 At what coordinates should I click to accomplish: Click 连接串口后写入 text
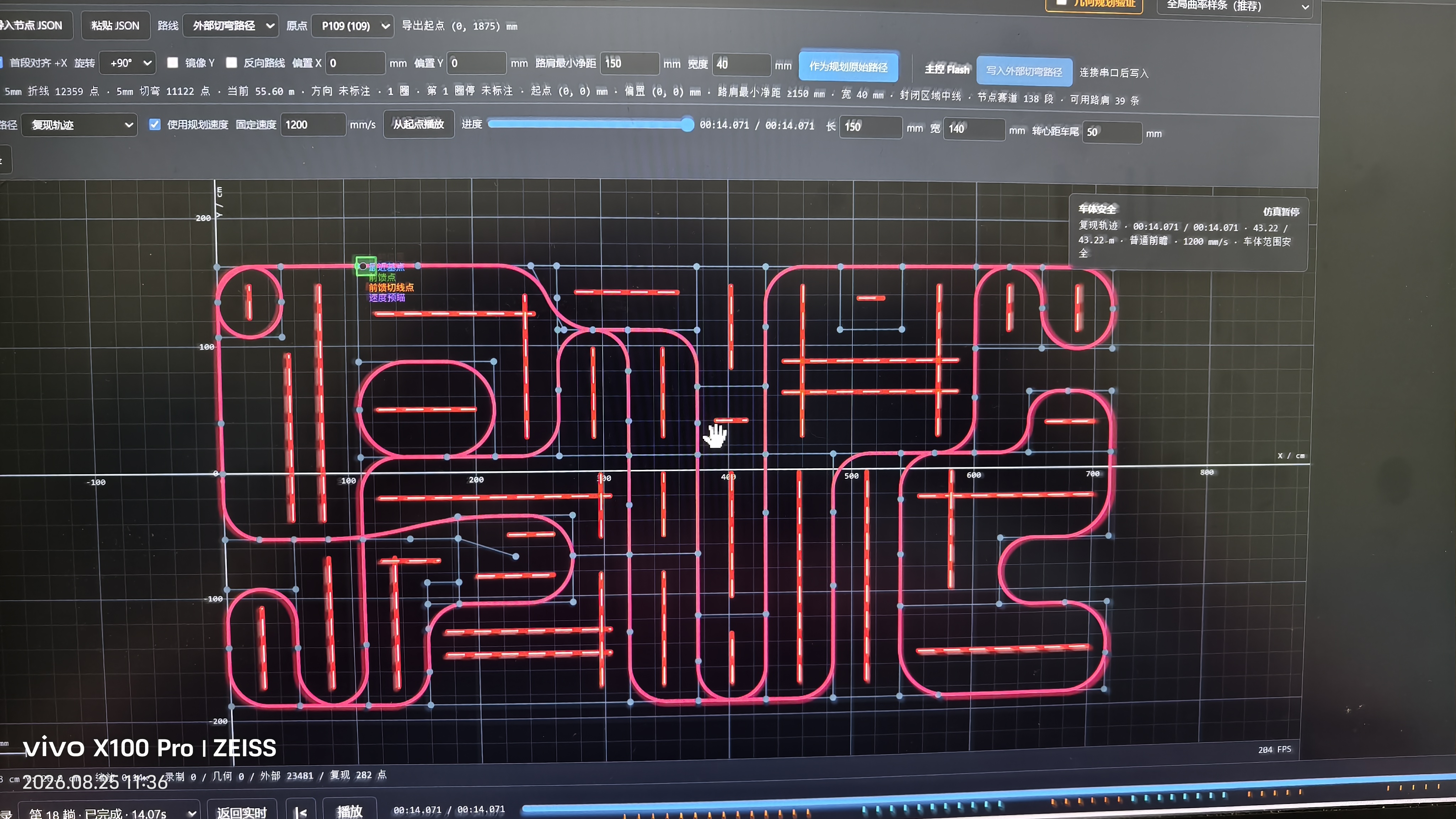point(1113,73)
